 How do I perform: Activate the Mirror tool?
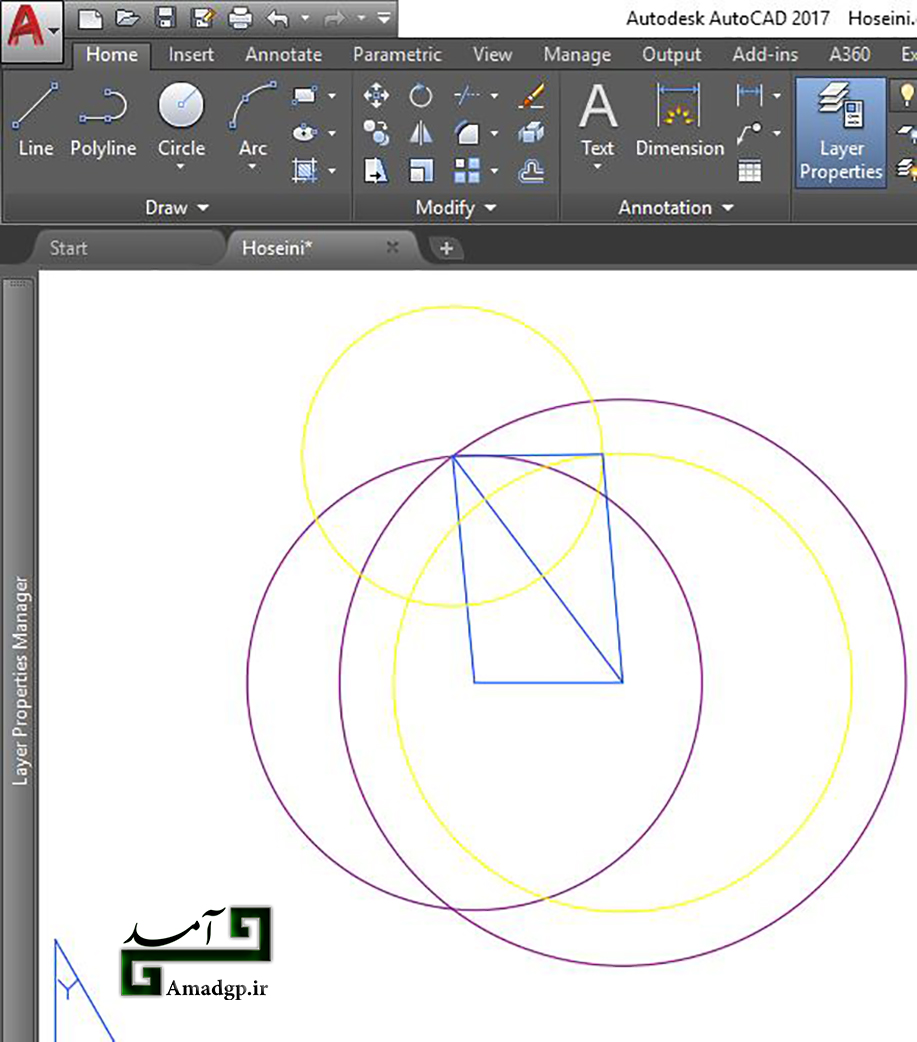coord(420,133)
